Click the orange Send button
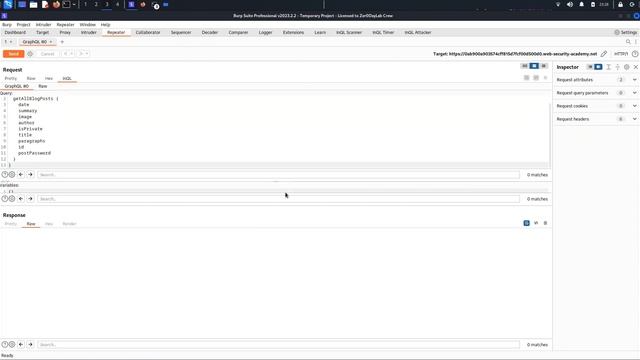640x360 pixels. (13, 54)
